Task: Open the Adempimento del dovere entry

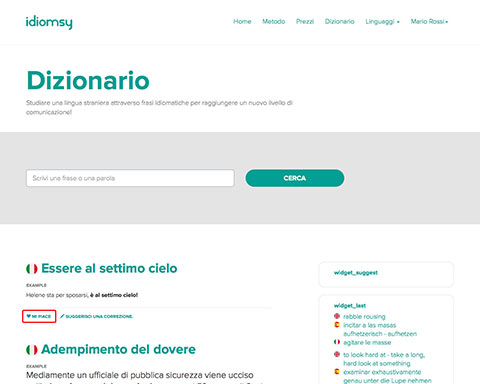Action: (118, 349)
